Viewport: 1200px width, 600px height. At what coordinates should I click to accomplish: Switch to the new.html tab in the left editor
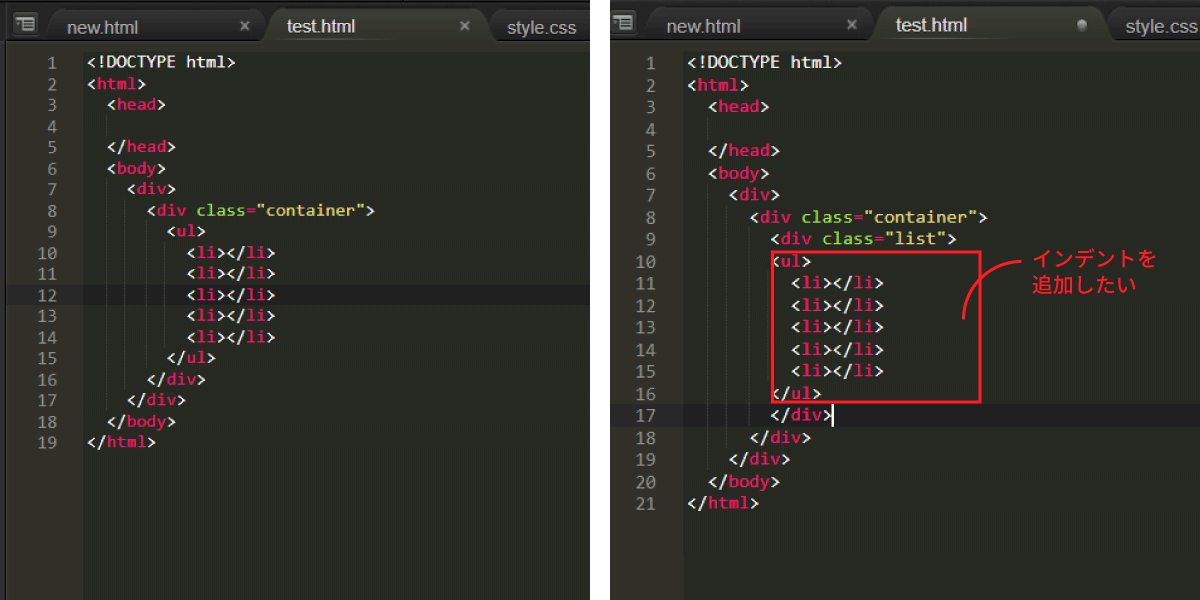(x=102, y=27)
